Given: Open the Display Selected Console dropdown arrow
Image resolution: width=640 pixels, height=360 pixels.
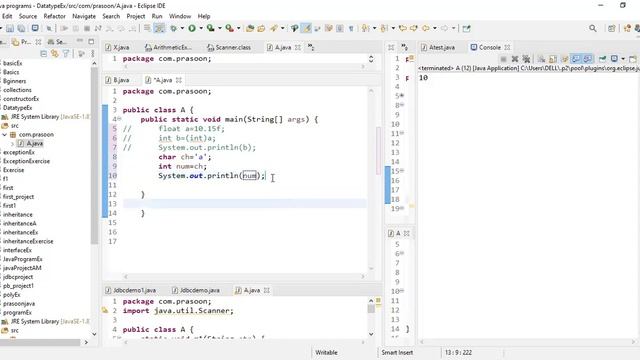Looking at the screenshot, I should [x=623, y=59].
